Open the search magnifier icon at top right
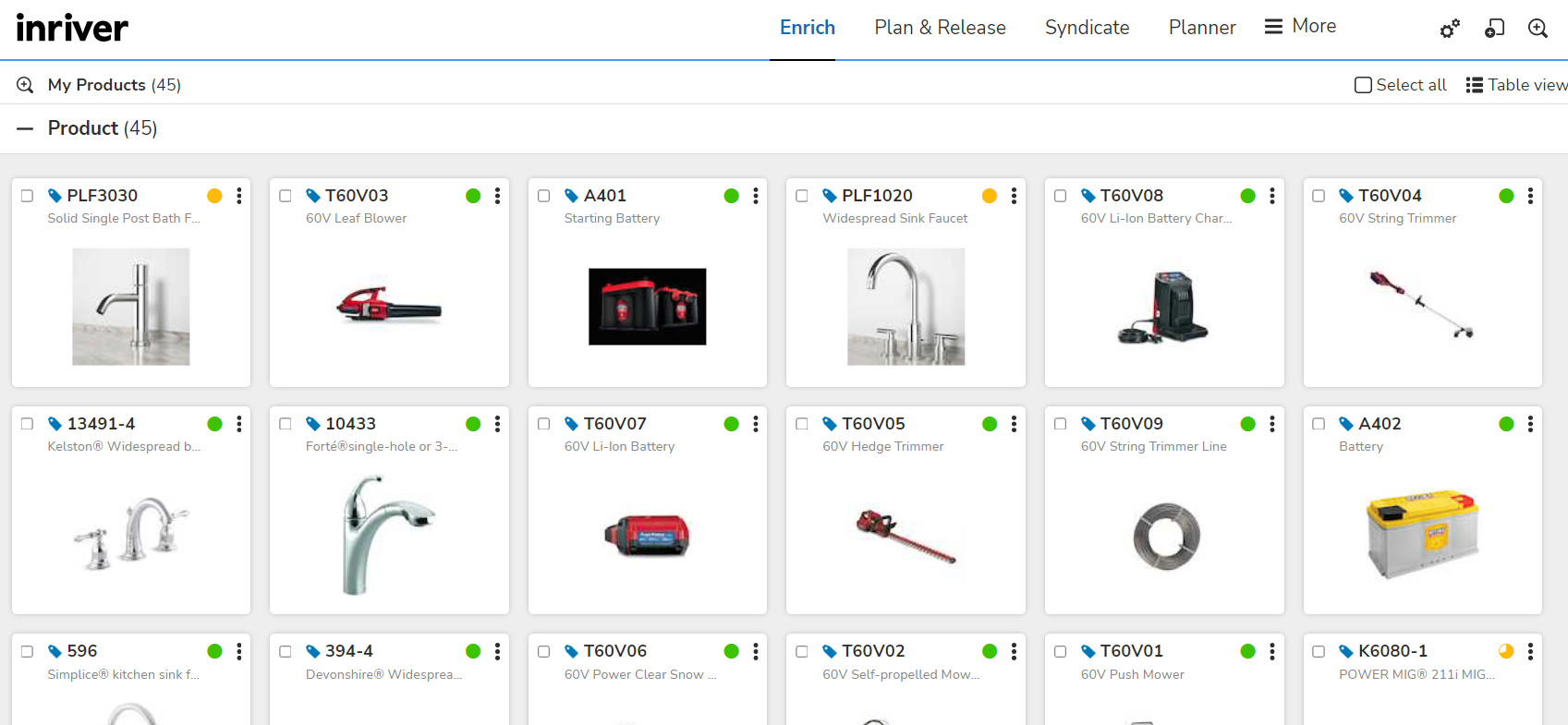This screenshot has width=1568, height=725. tap(1538, 29)
